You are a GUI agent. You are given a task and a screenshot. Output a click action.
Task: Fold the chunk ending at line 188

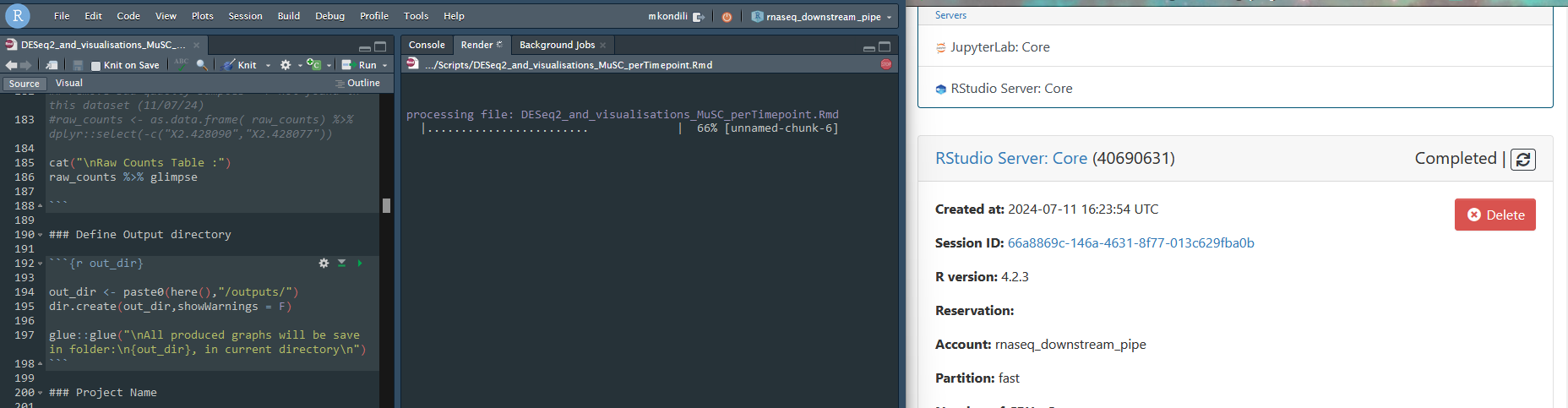40,206
